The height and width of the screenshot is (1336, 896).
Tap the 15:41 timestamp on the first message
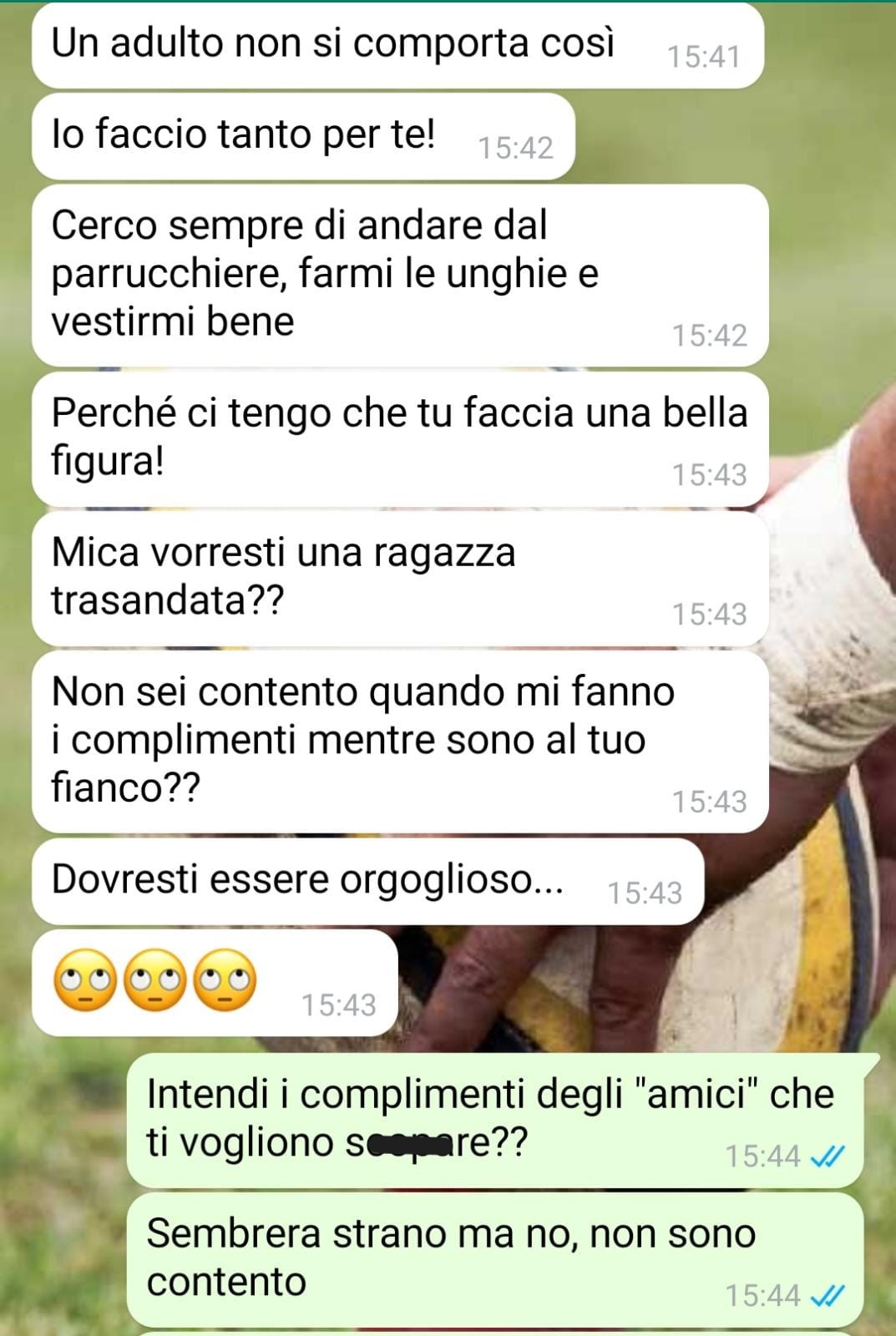(x=704, y=57)
